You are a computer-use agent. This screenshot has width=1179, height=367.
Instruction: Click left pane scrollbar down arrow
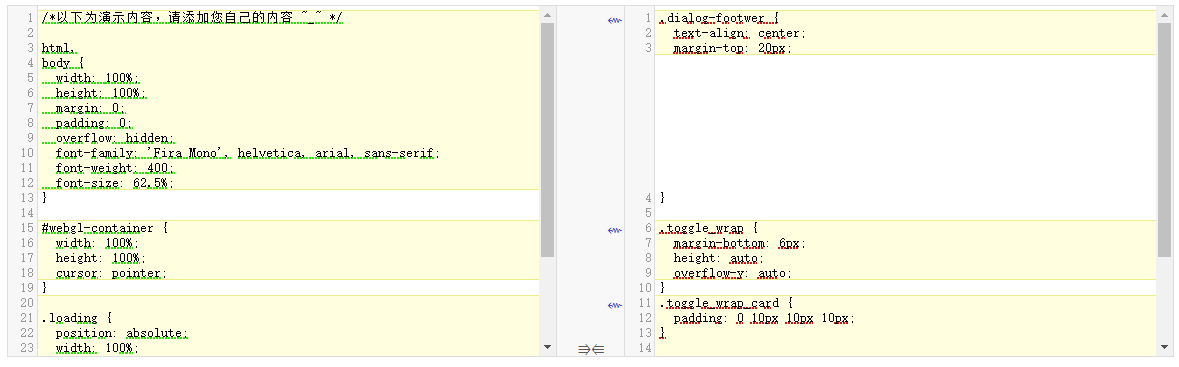pos(547,347)
